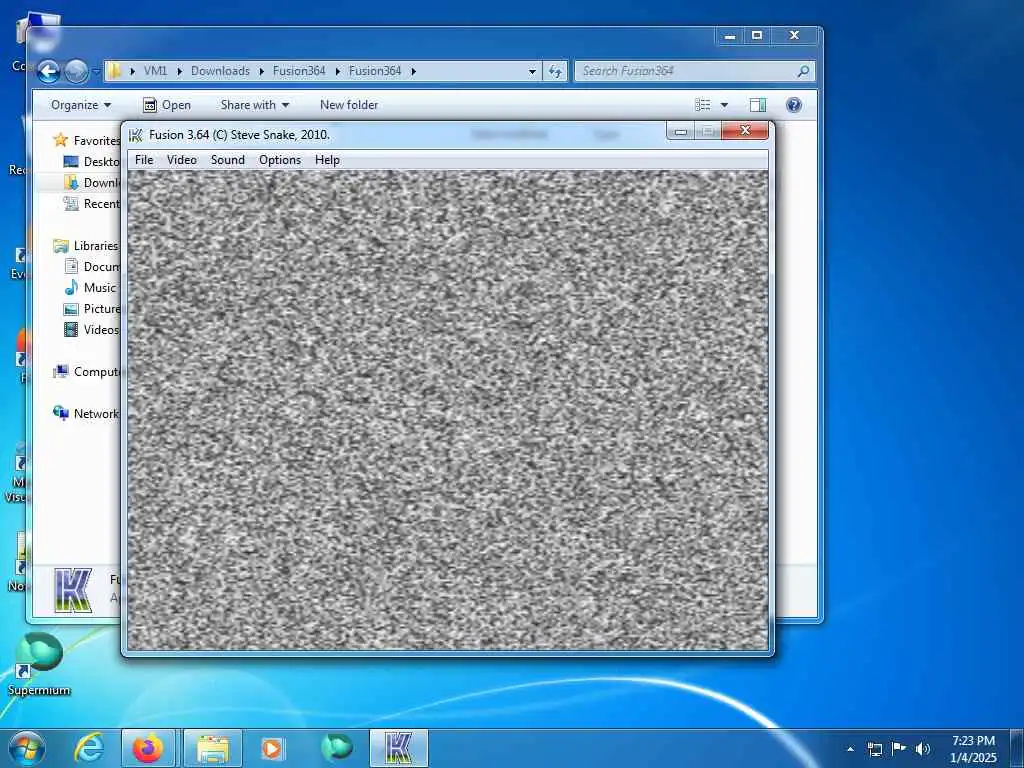This screenshot has width=1024, height=768.
Task: Toggle the Explorer preview pane icon
Action: click(x=758, y=105)
